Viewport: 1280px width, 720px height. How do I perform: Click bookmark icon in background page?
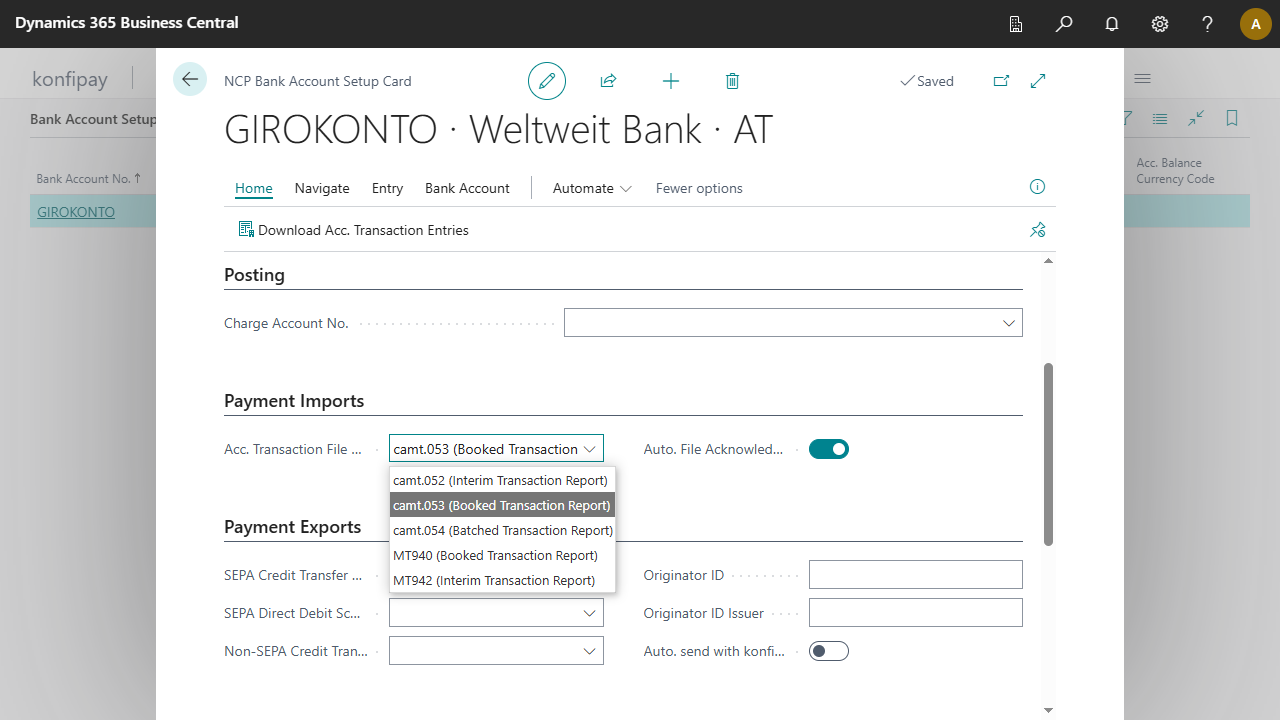click(1232, 118)
